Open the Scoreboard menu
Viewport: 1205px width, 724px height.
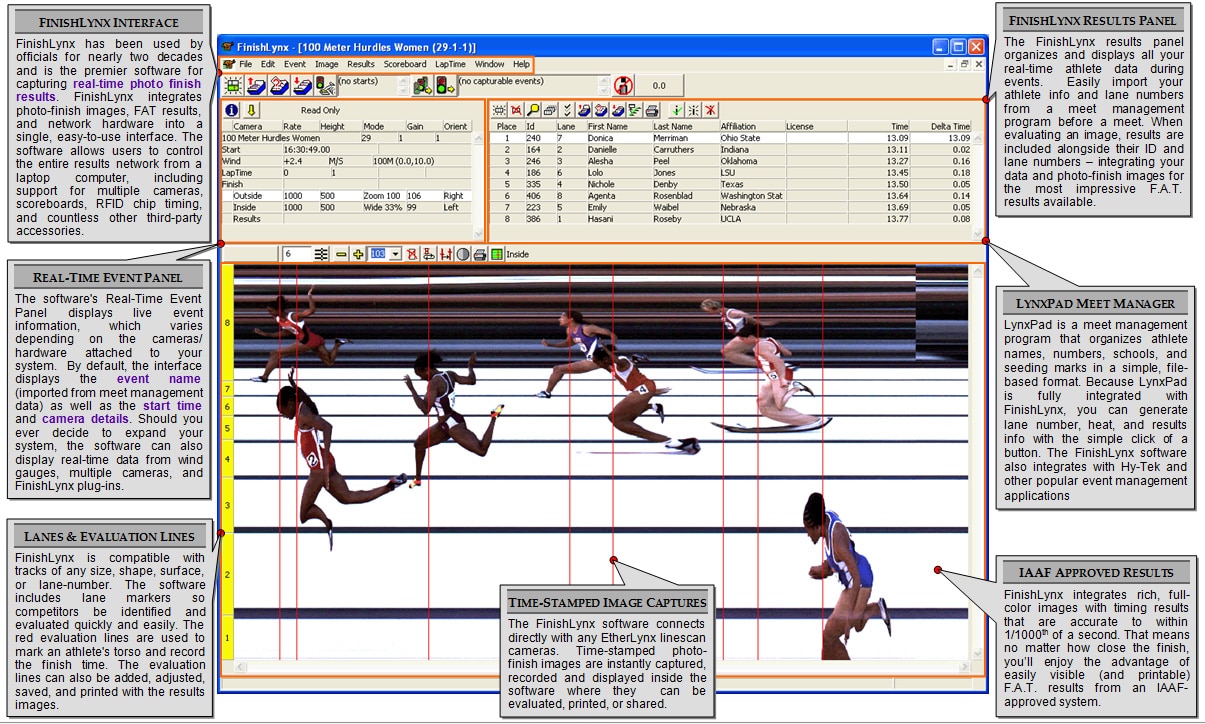pos(405,64)
